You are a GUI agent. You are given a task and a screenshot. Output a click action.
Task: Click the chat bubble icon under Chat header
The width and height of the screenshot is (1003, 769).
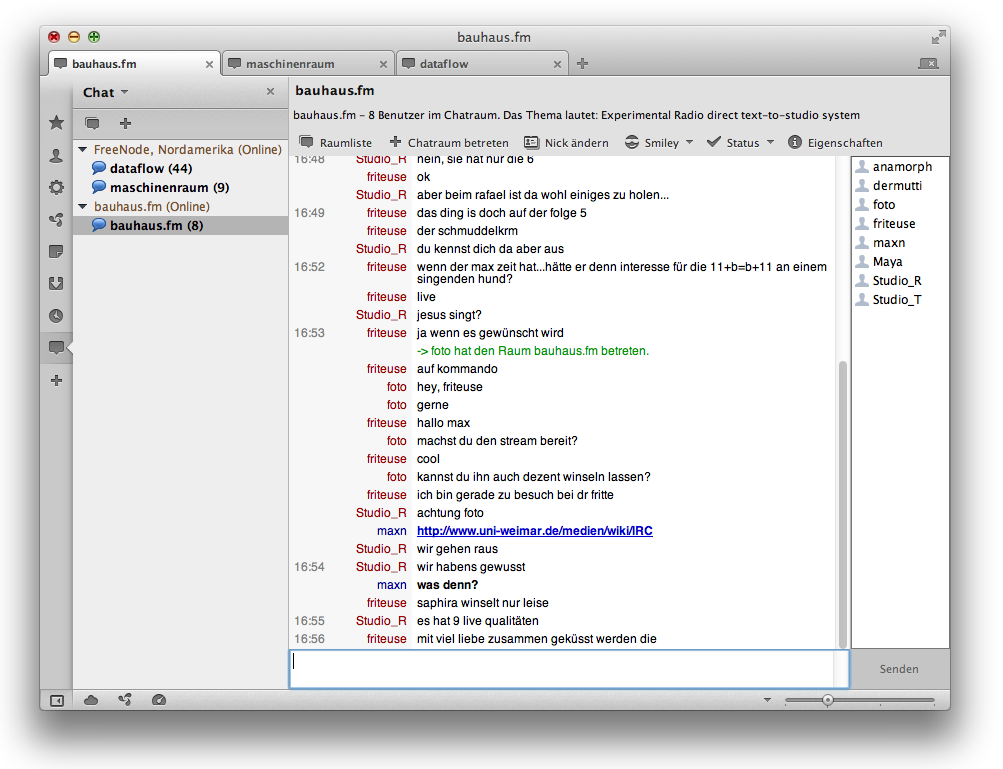[92, 123]
